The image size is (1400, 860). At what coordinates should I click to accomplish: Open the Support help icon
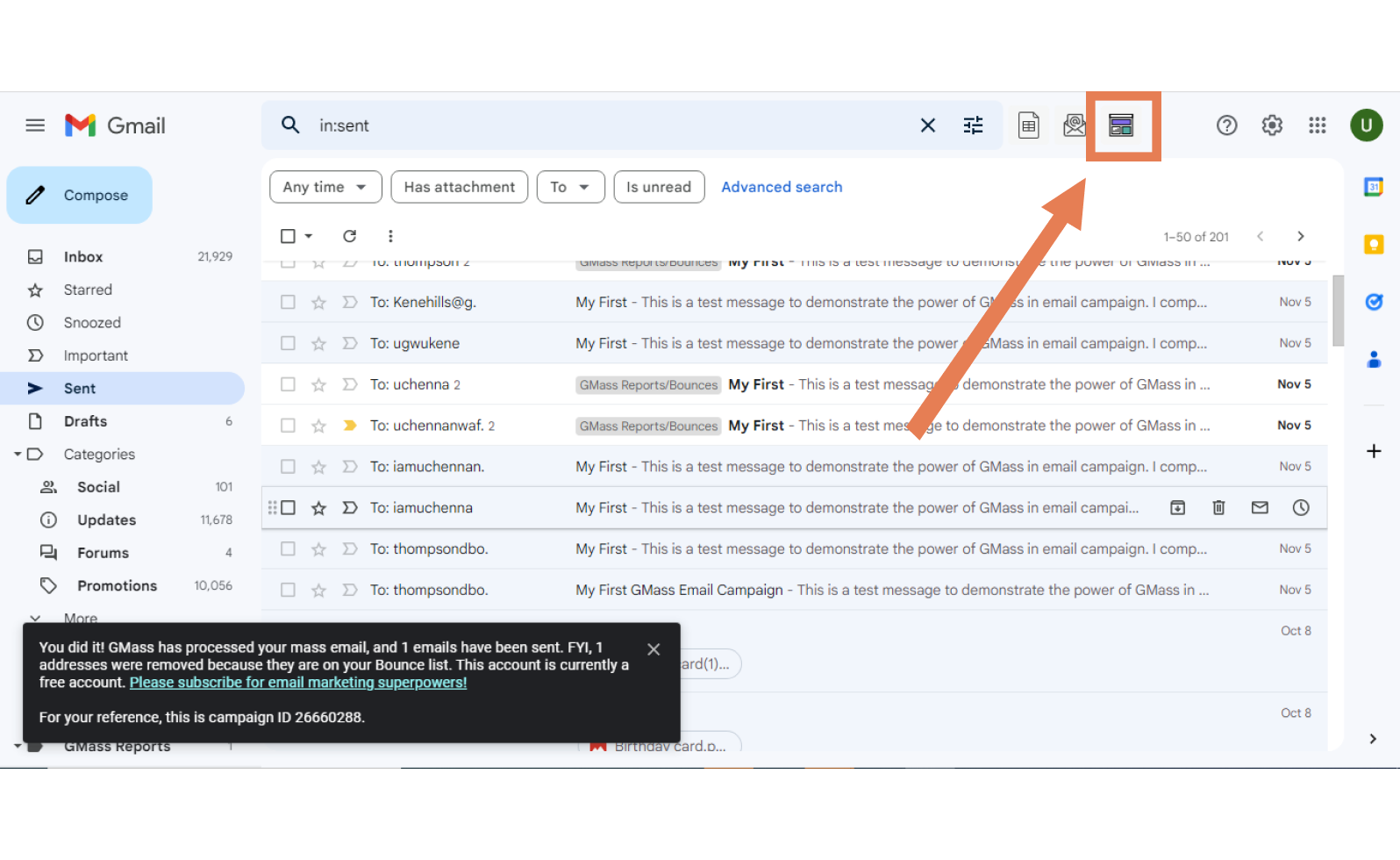click(x=1226, y=125)
